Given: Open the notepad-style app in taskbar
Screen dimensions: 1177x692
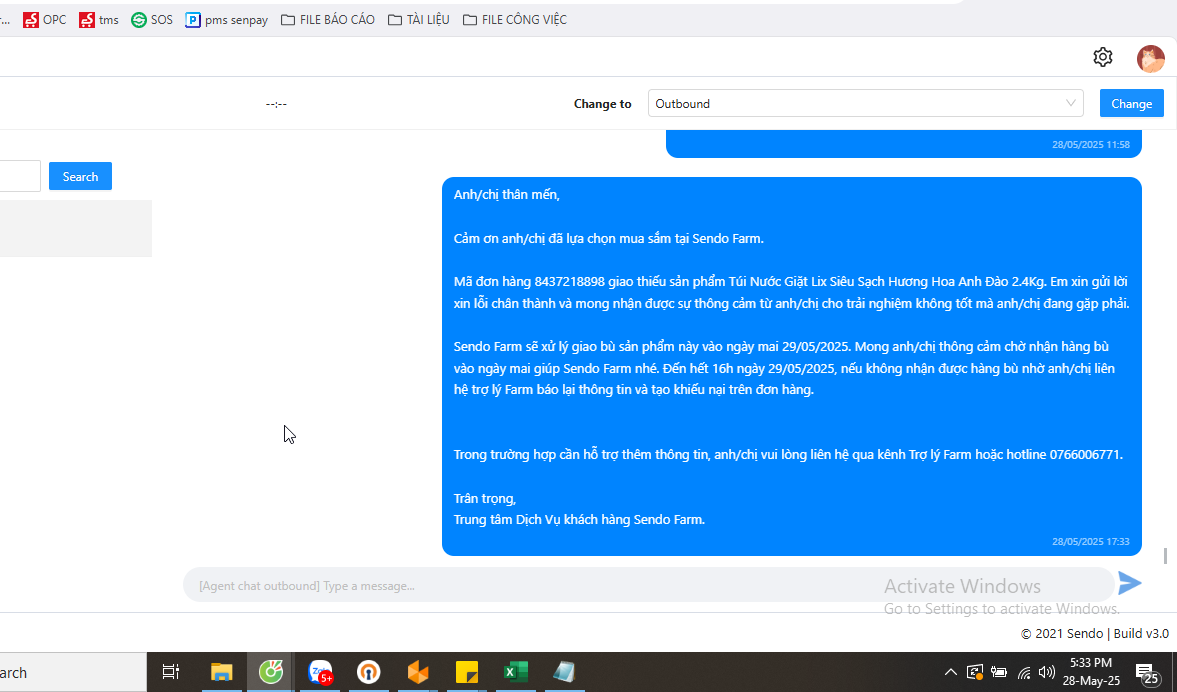Looking at the screenshot, I should tap(564, 672).
